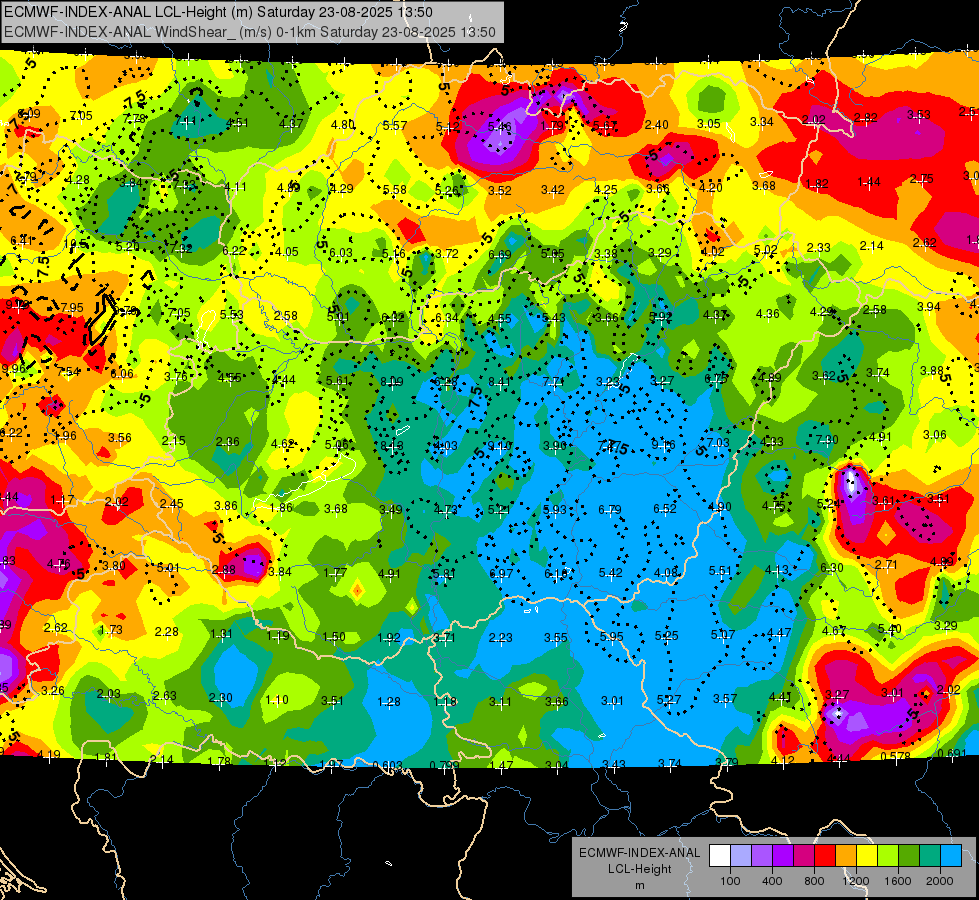Click the 7.03 wind shear value
Image resolution: width=979 pixels, height=900 pixels.
(x=718, y=442)
